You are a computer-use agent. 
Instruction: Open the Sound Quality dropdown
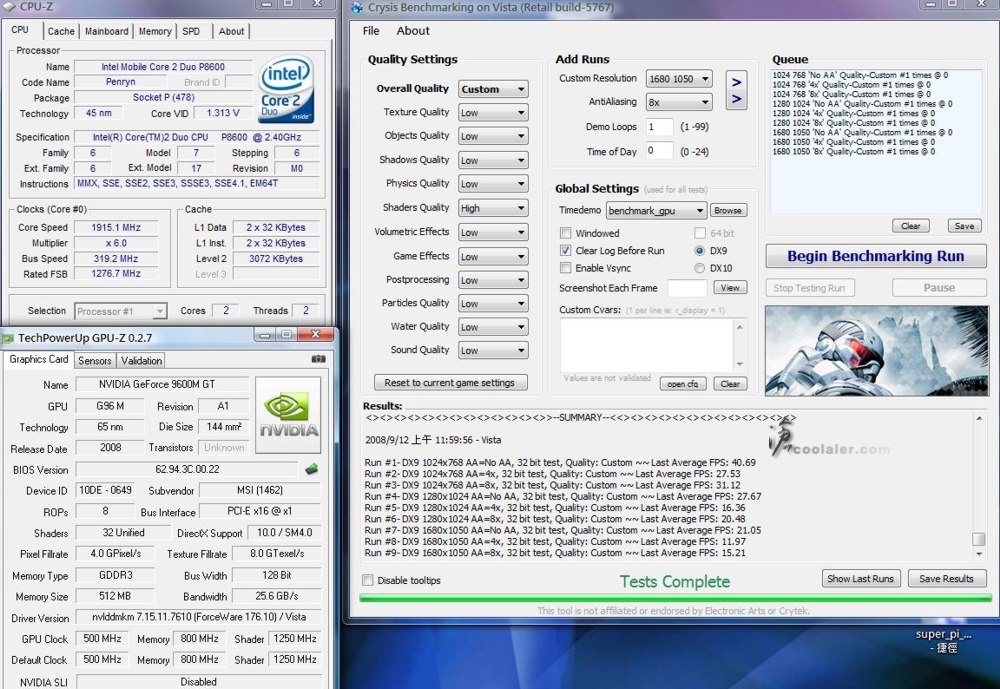(x=493, y=350)
